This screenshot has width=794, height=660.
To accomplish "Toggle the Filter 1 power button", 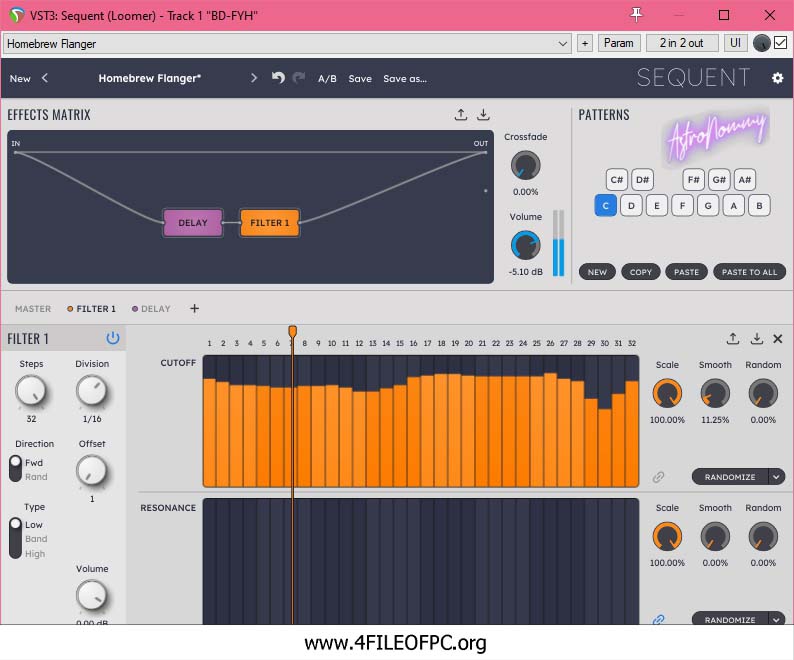I will (112, 339).
